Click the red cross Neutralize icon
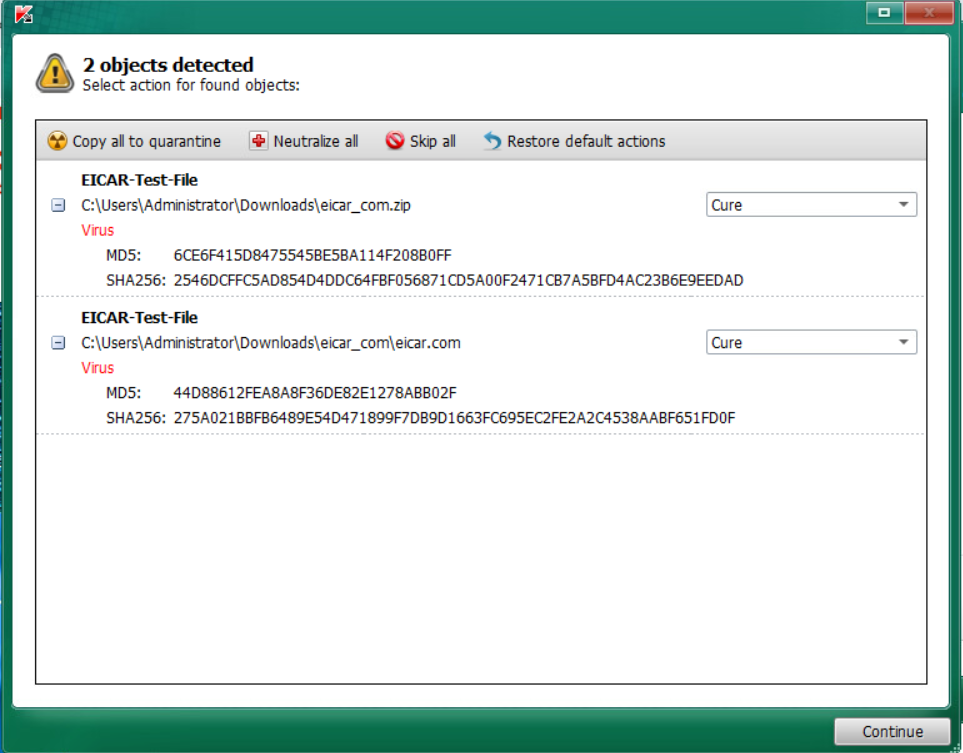963x753 pixels. pos(259,141)
